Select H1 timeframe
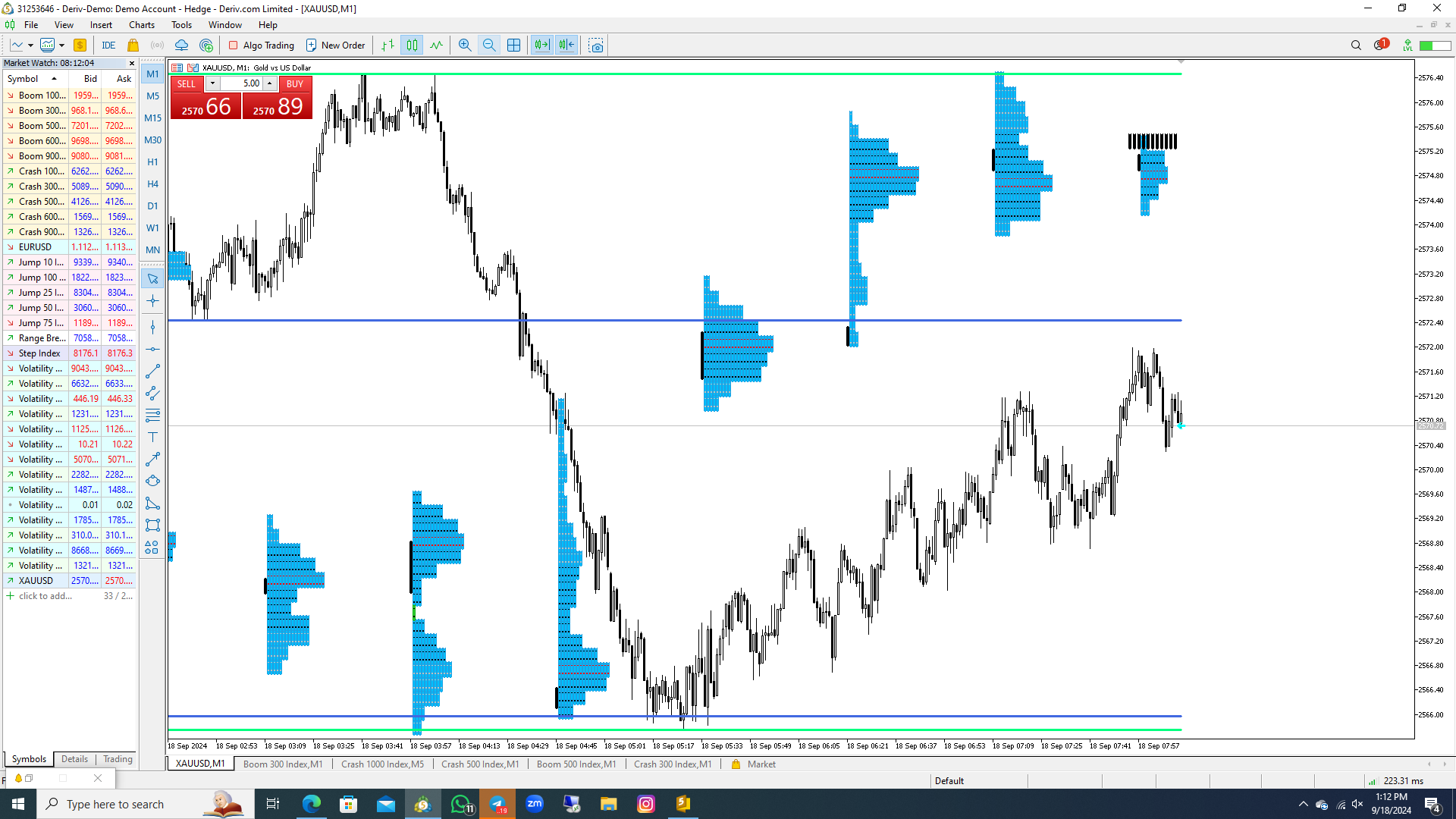The height and width of the screenshot is (819, 1456). tap(152, 162)
